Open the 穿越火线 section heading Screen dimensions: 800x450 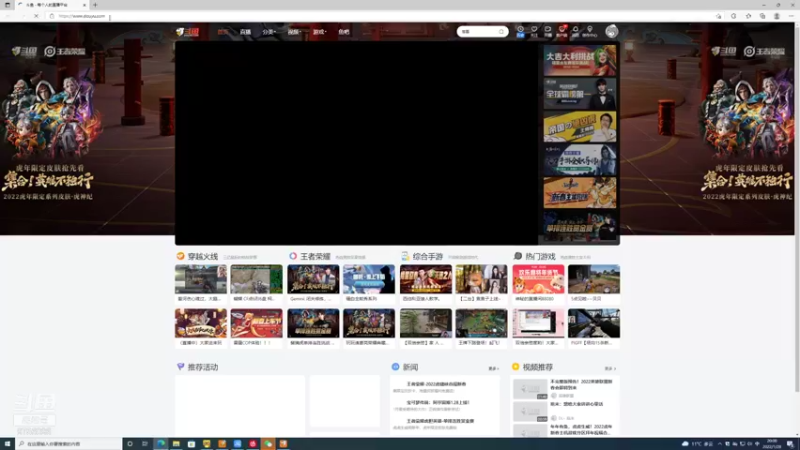click(203, 256)
